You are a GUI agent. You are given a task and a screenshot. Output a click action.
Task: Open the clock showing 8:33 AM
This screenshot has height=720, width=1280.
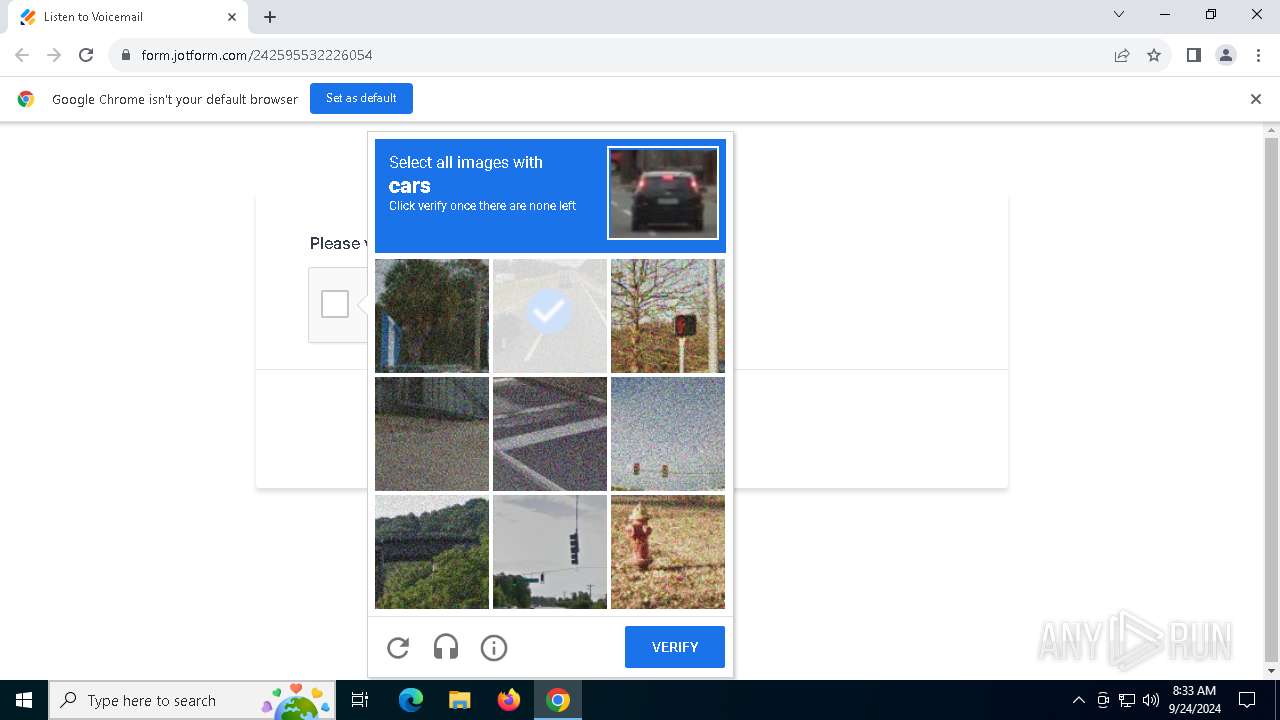(1194, 700)
